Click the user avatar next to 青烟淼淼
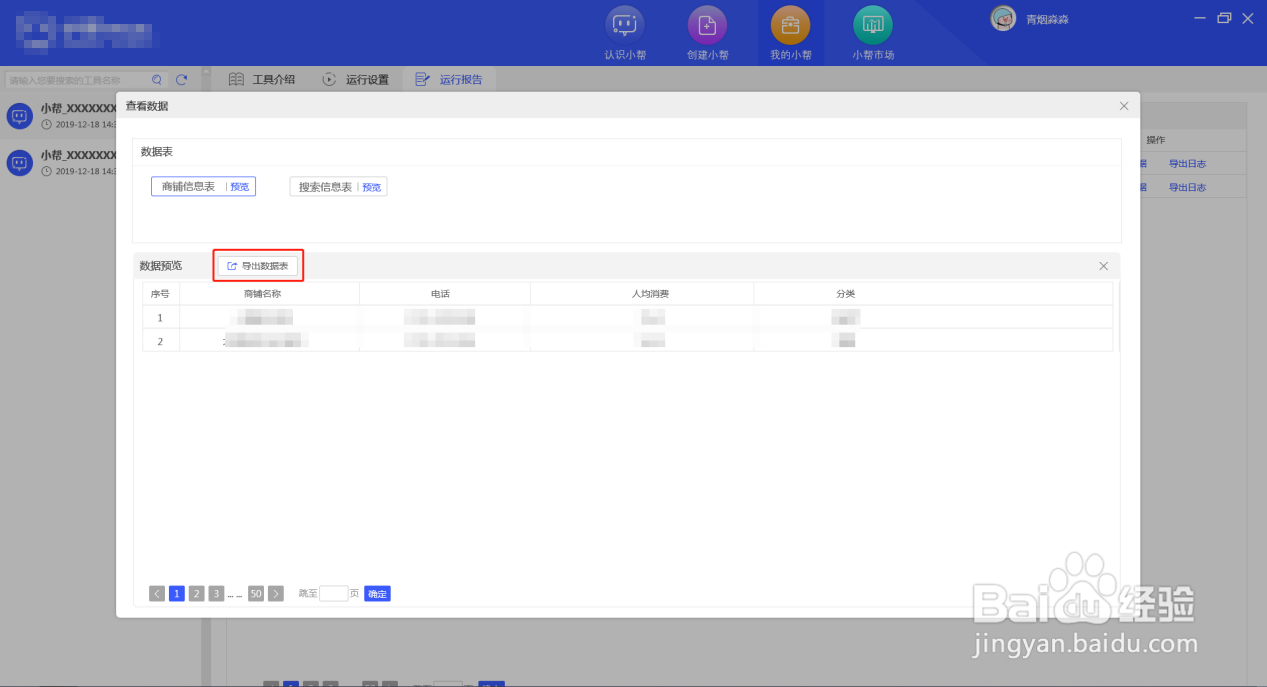Screen dimensions: 1267x687 click(x=1003, y=19)
